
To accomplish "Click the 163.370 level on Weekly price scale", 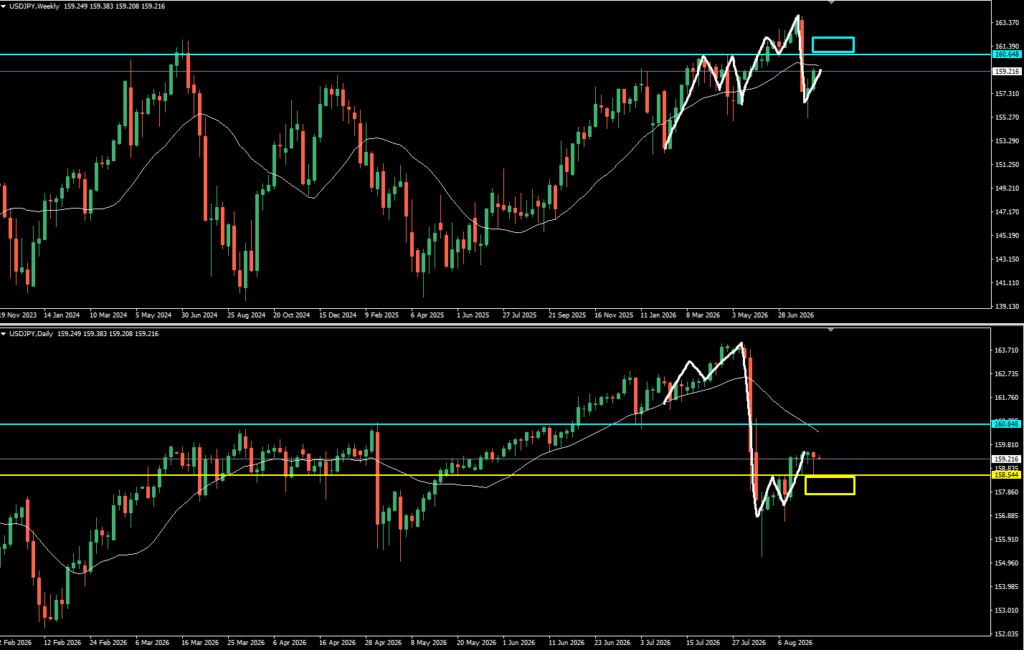I will pyautogui.click(x=1006, y=23).
